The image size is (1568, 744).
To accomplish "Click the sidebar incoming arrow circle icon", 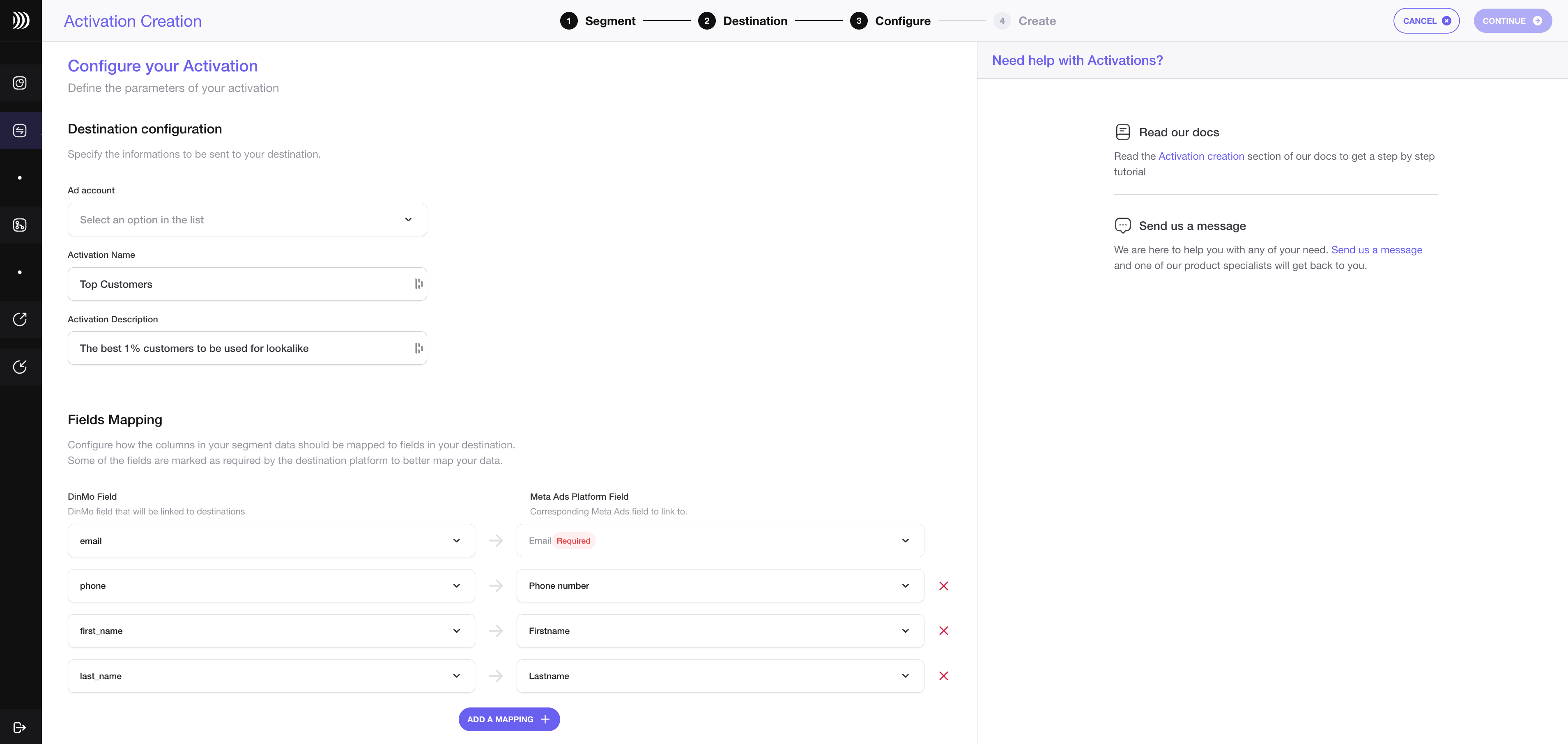I will [20, 366].
